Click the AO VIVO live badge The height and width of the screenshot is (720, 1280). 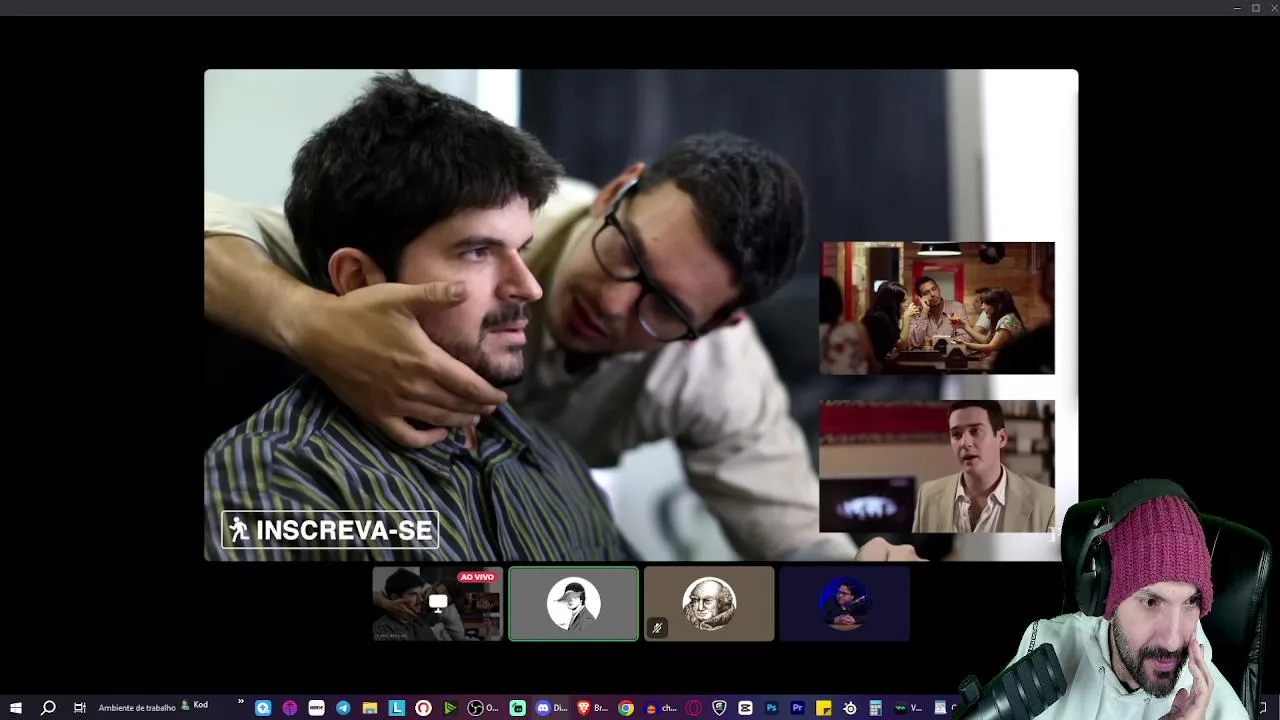(477, 577)
